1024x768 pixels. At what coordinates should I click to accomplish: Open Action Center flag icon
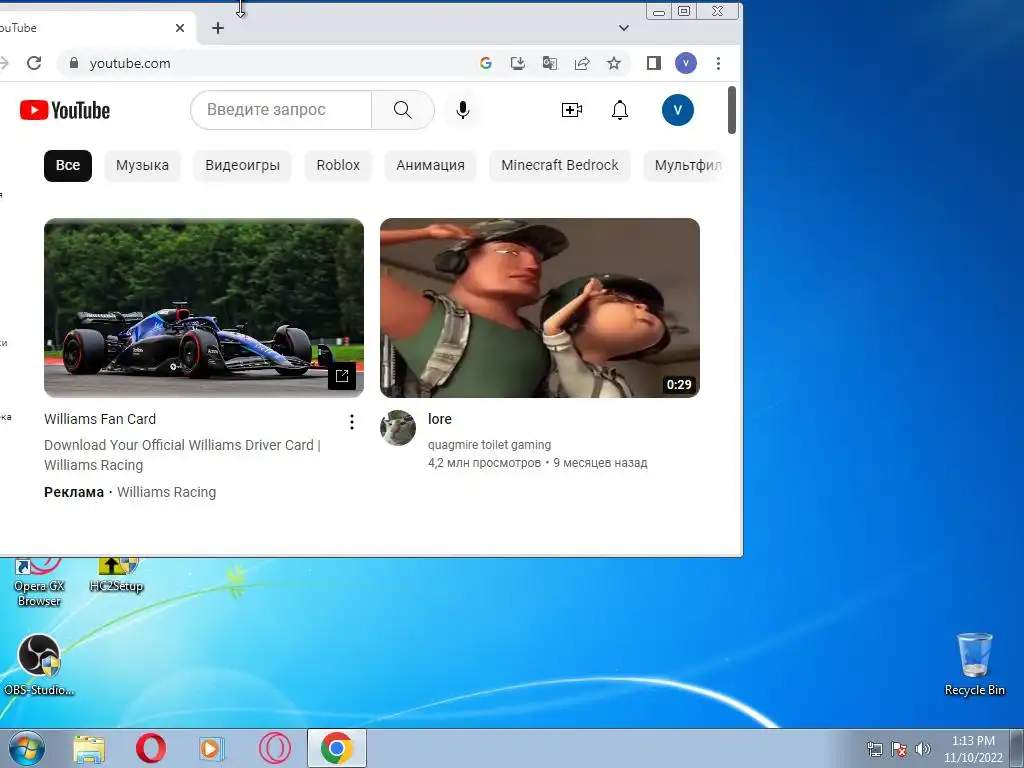(x=899, y=749)
